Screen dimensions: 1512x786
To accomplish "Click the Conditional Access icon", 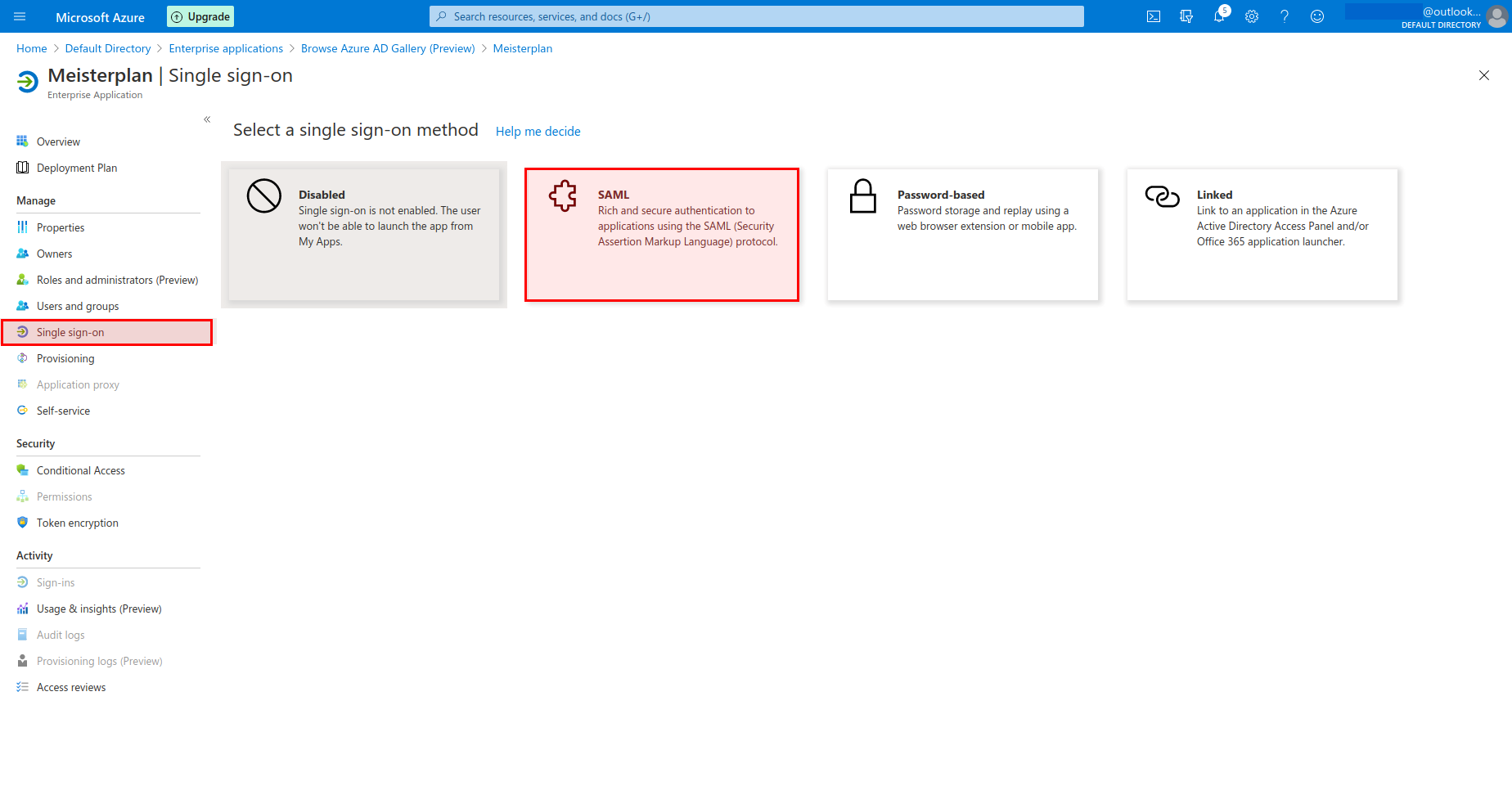I will (22, 470).
